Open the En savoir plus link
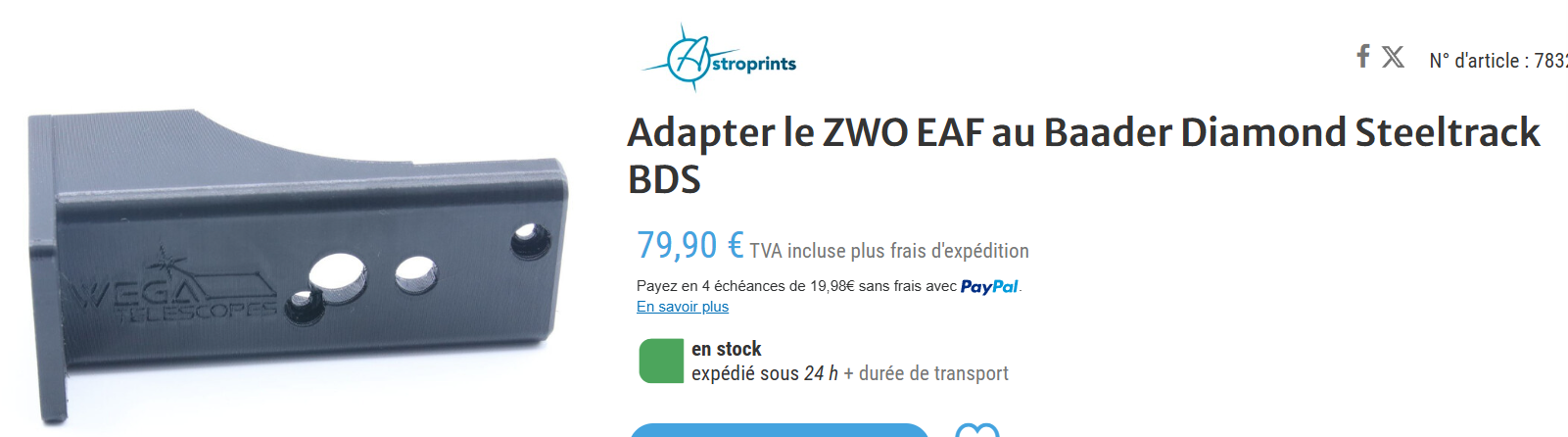Screen dimensions: 1568x437 [683, 307]
